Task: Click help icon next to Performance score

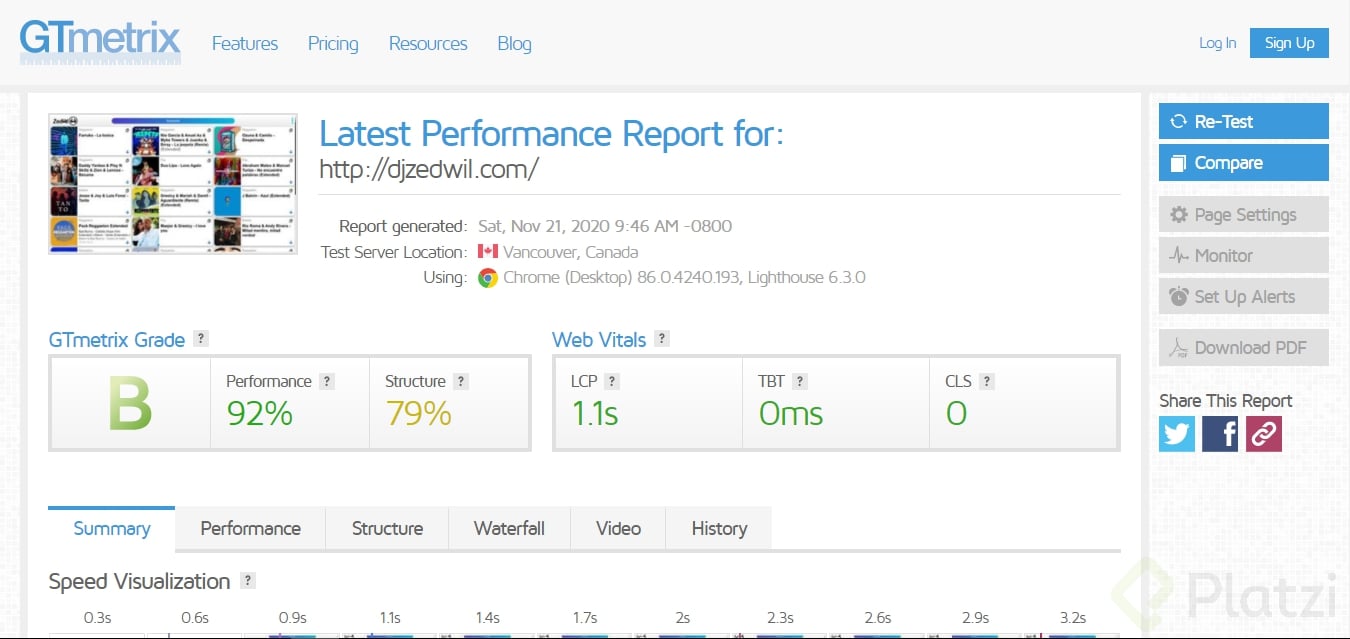Action: (x=327, y=381)
